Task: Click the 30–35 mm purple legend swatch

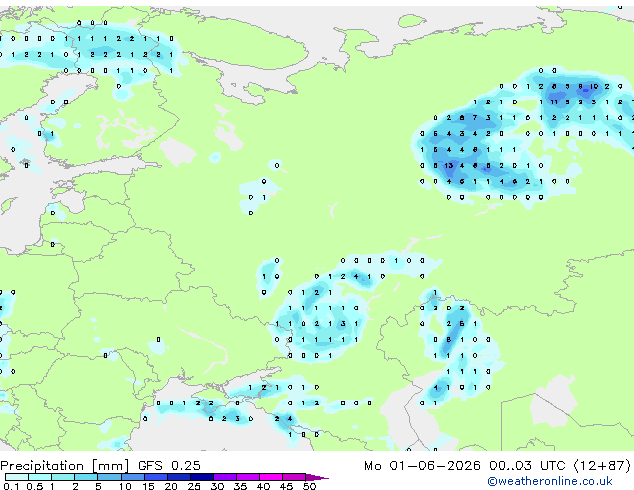Action: pos(224,477)
